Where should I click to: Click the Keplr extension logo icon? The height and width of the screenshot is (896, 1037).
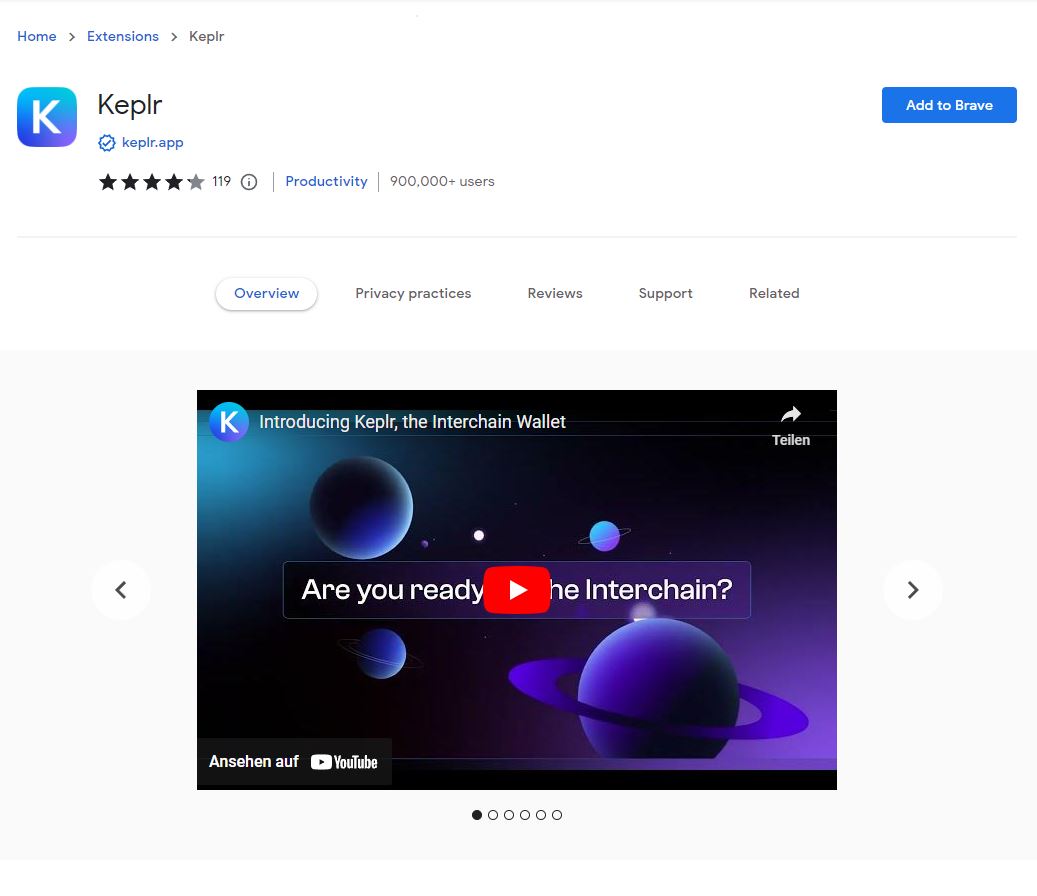[x=47, y=117]
